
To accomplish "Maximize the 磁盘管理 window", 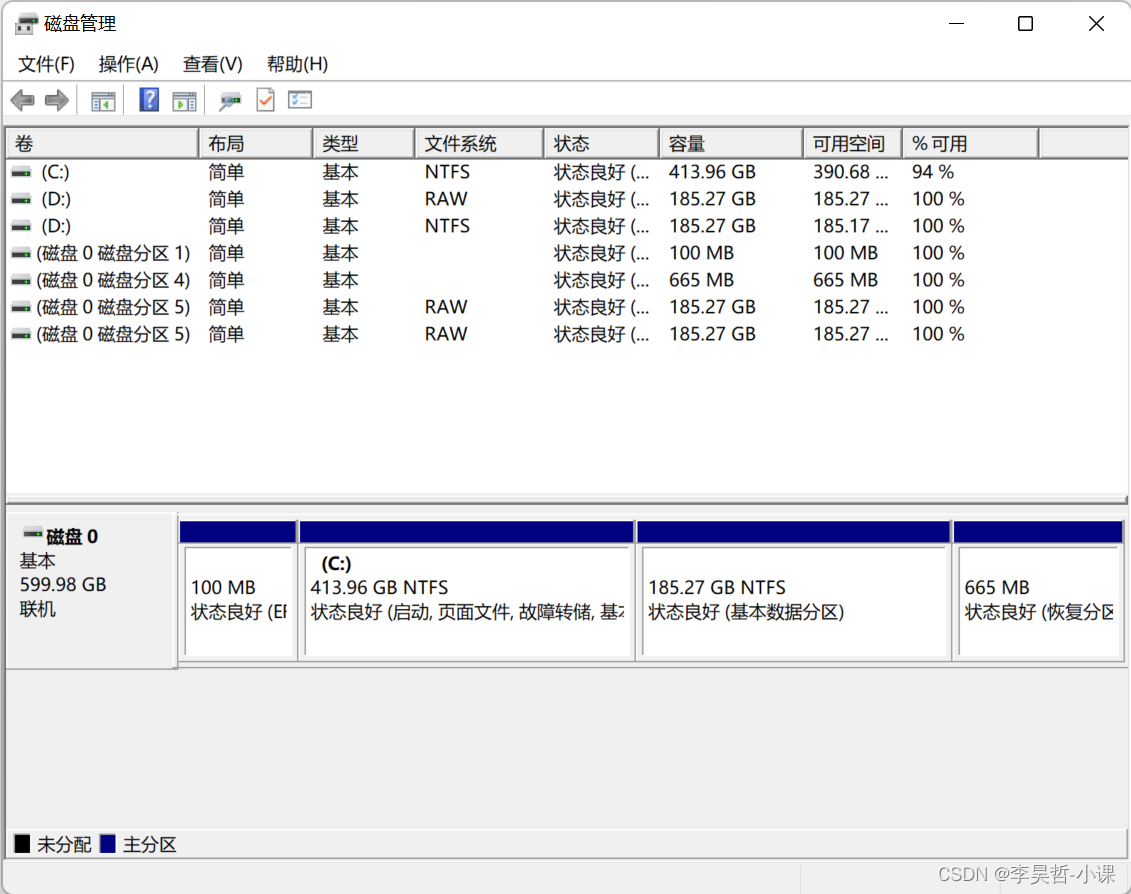I will [1025, 24].
